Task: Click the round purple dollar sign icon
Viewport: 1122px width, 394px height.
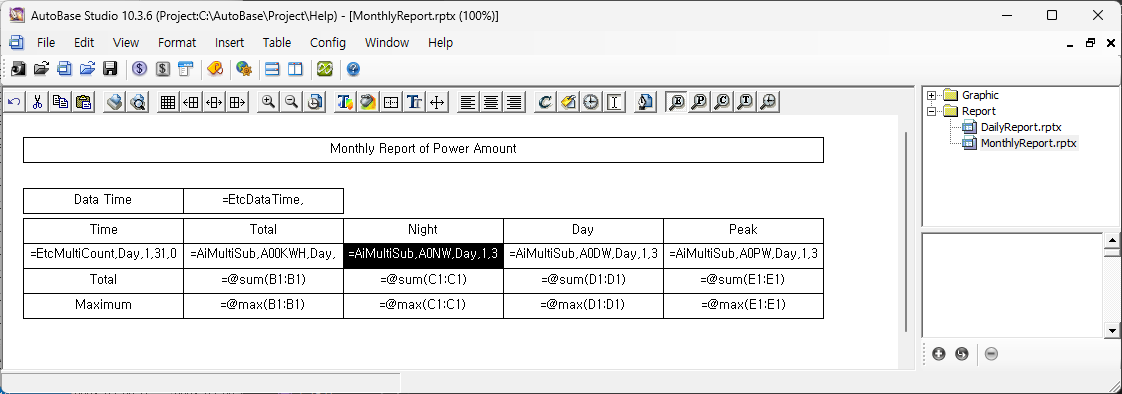Action: [140, 69]
